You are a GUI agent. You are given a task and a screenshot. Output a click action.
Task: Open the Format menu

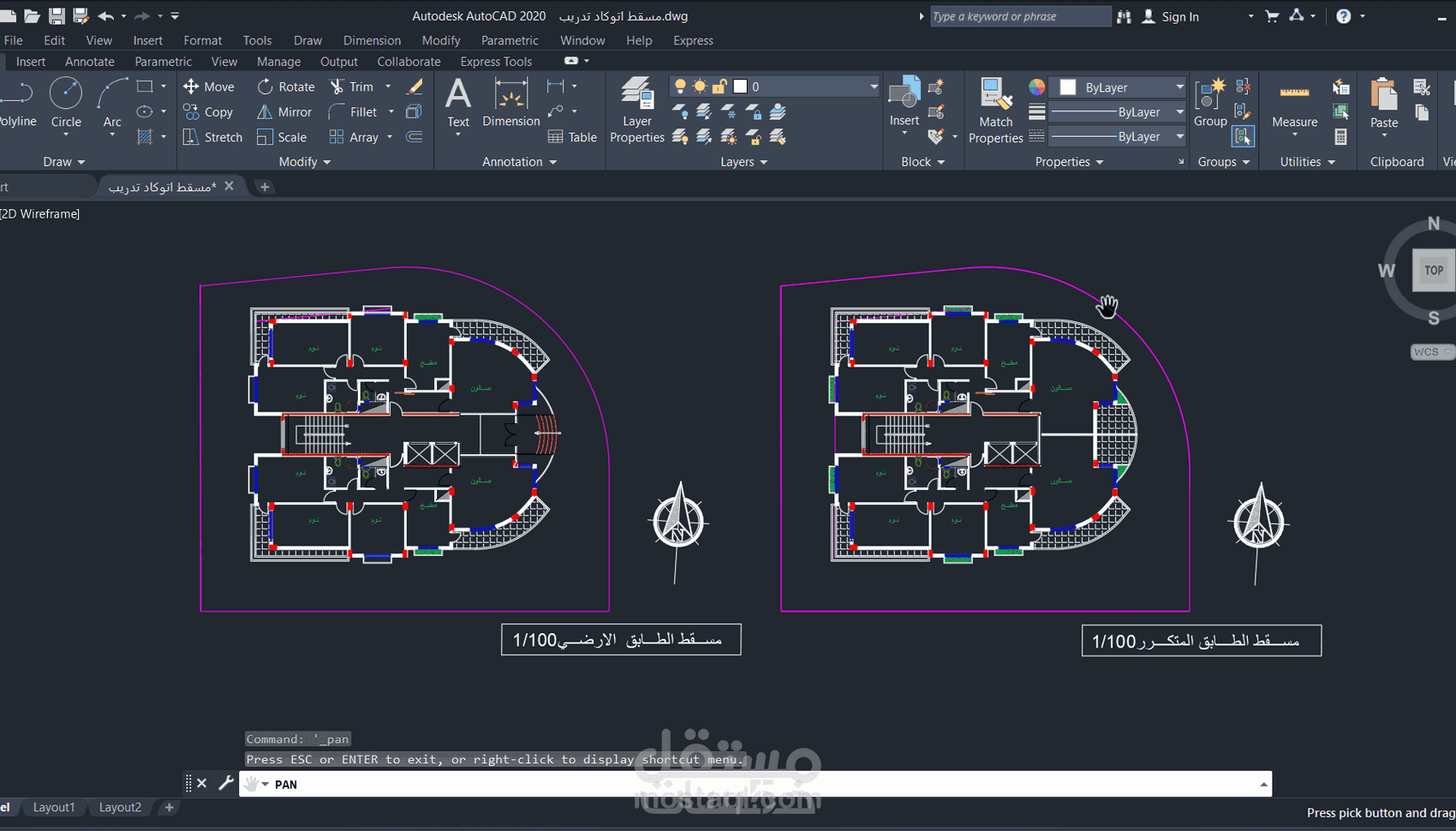[x=202, y=40]
